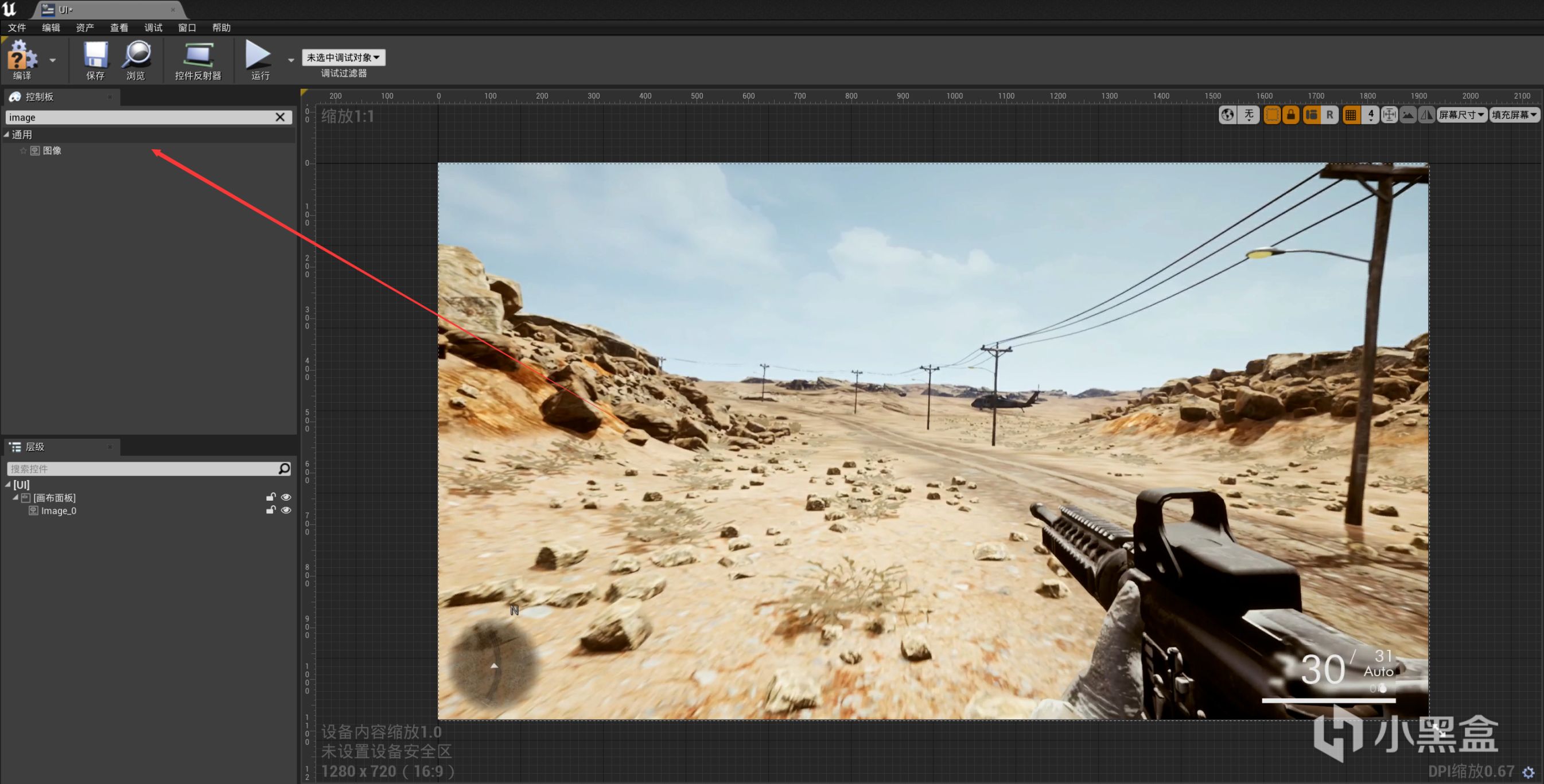Select the Image_0 widget on the canvas
The width and height of the screenshot is (1544, 784).
(932, 441)
